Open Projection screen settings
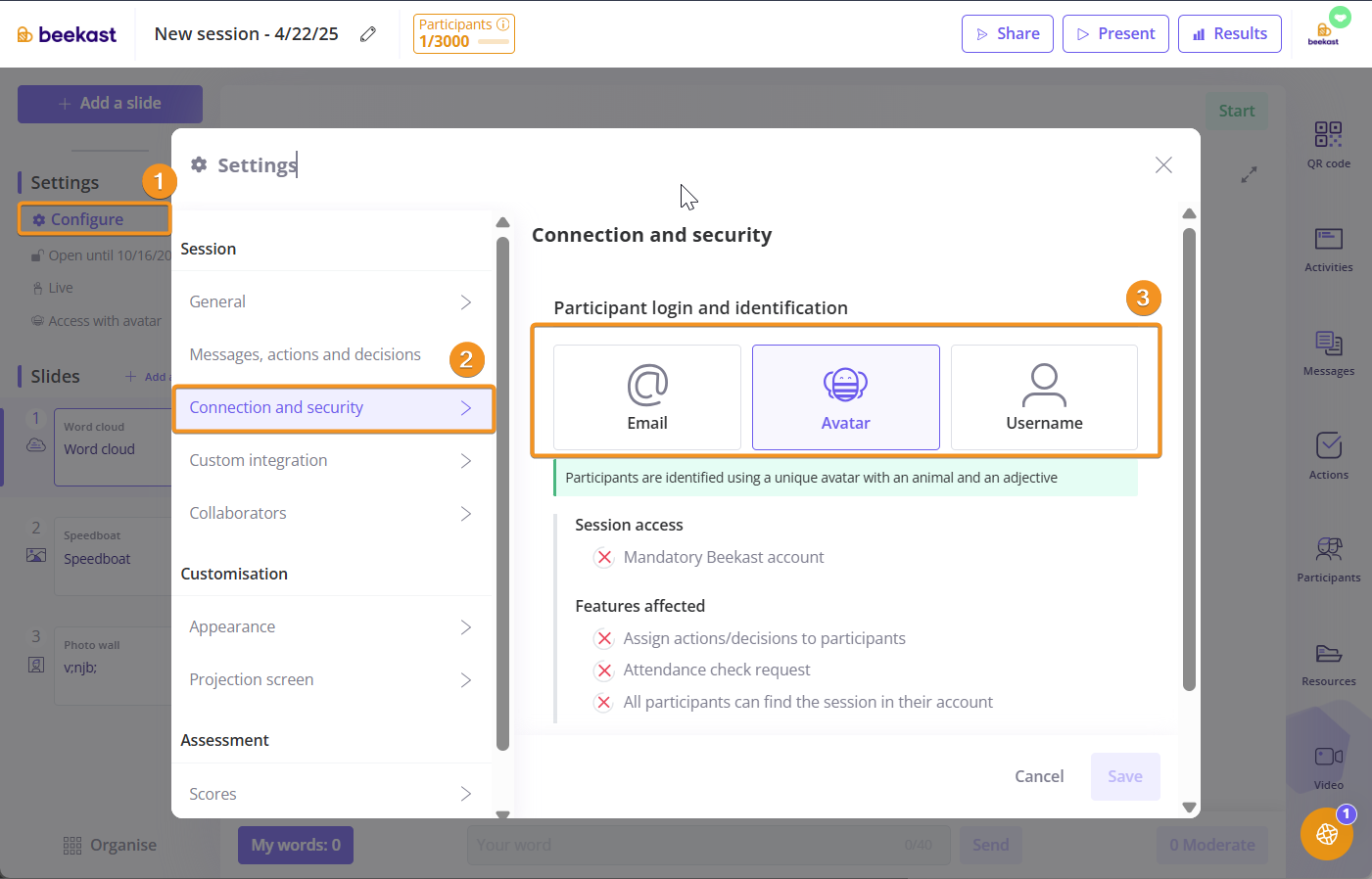 click(332, 680)
